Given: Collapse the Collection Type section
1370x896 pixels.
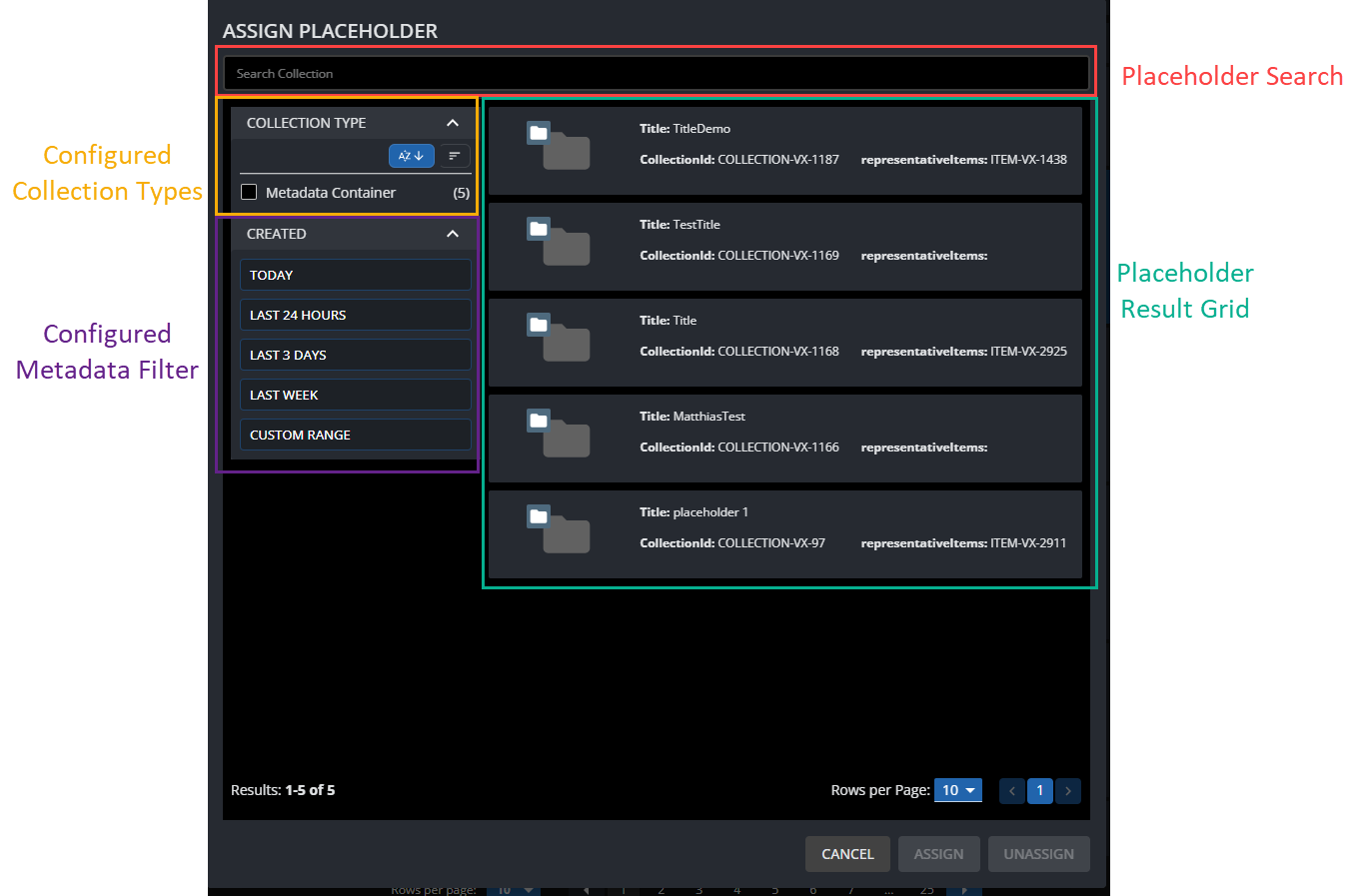Looking at the screenshot, I should coord(453,123).
